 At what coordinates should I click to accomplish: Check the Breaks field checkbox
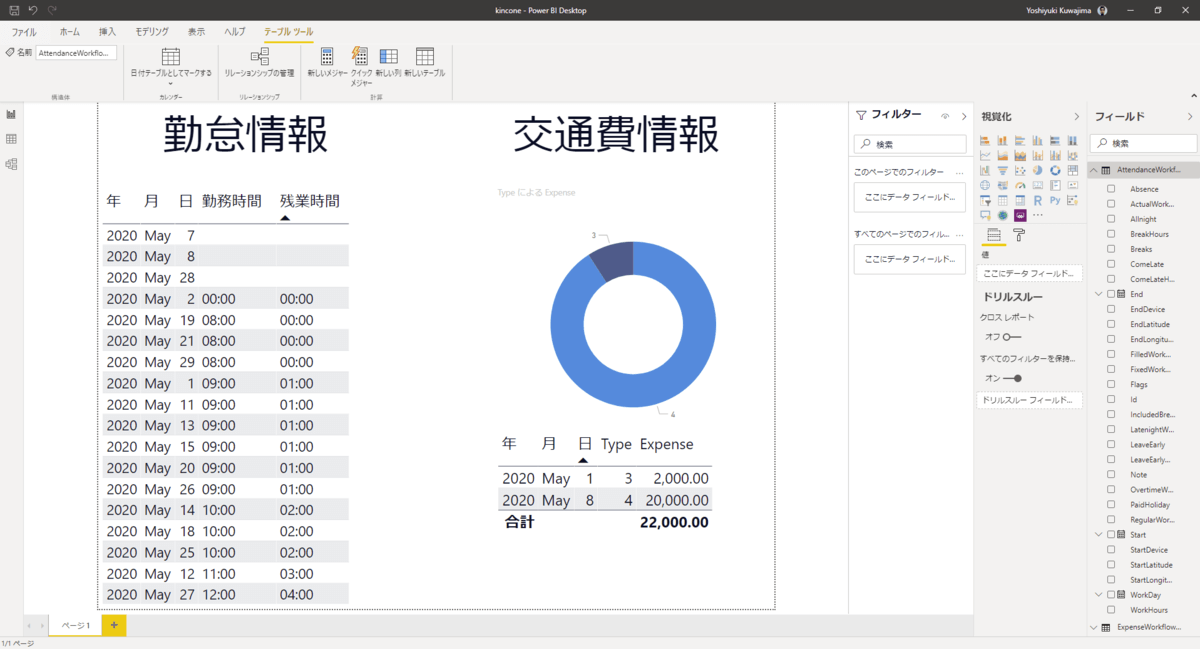tap(1111, 249)
